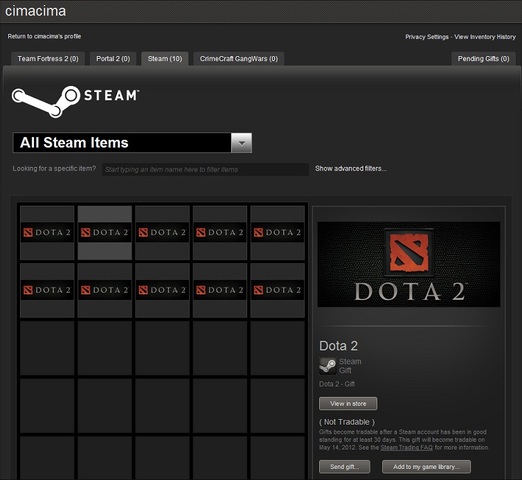Show advanced filters
The height and width of the screenshot is (480, 522).
click(351, 169)
